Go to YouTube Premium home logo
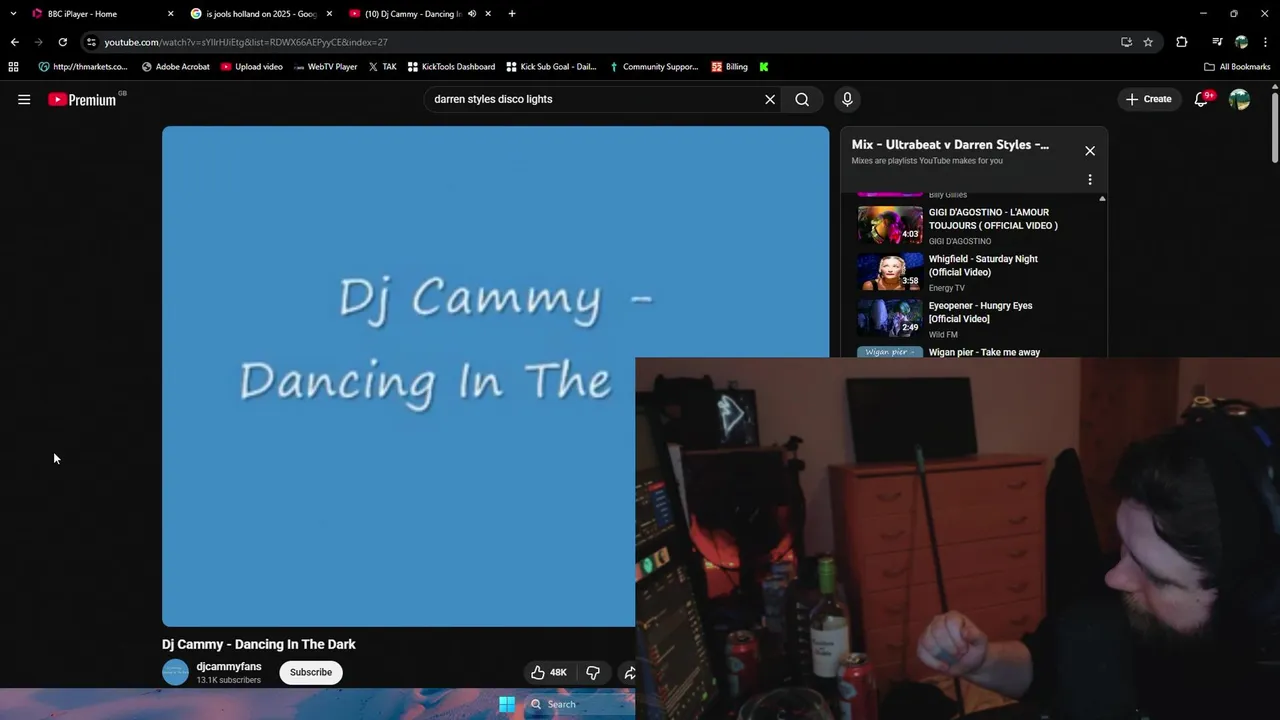The width and height of the screenshot is (1280, 720). [85, 99]
